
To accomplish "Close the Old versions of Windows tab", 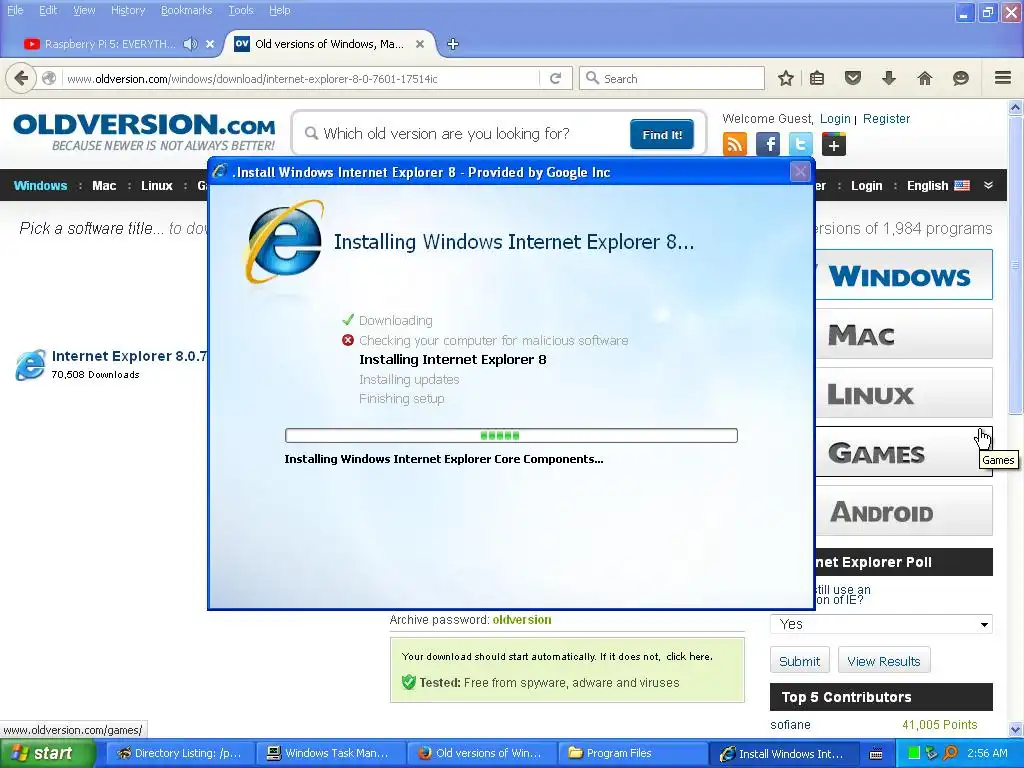I will click(x=420, y=44).
